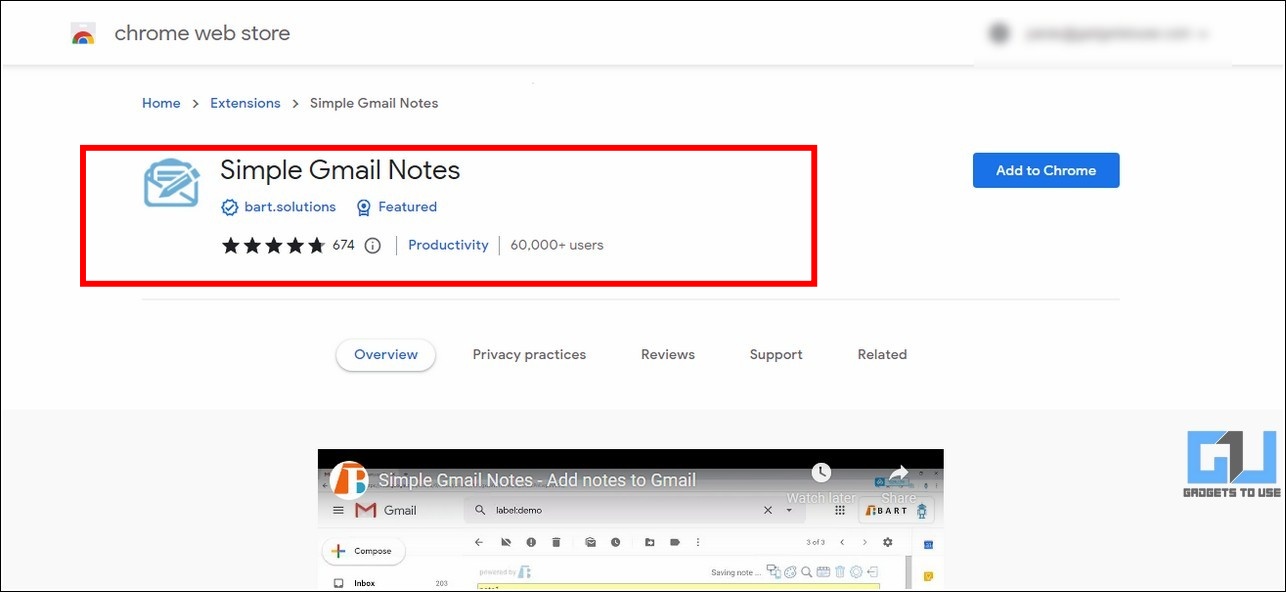Click the 'chrome web store' header text
Viewport: 1286px width, 592px height.
[202, 33]
